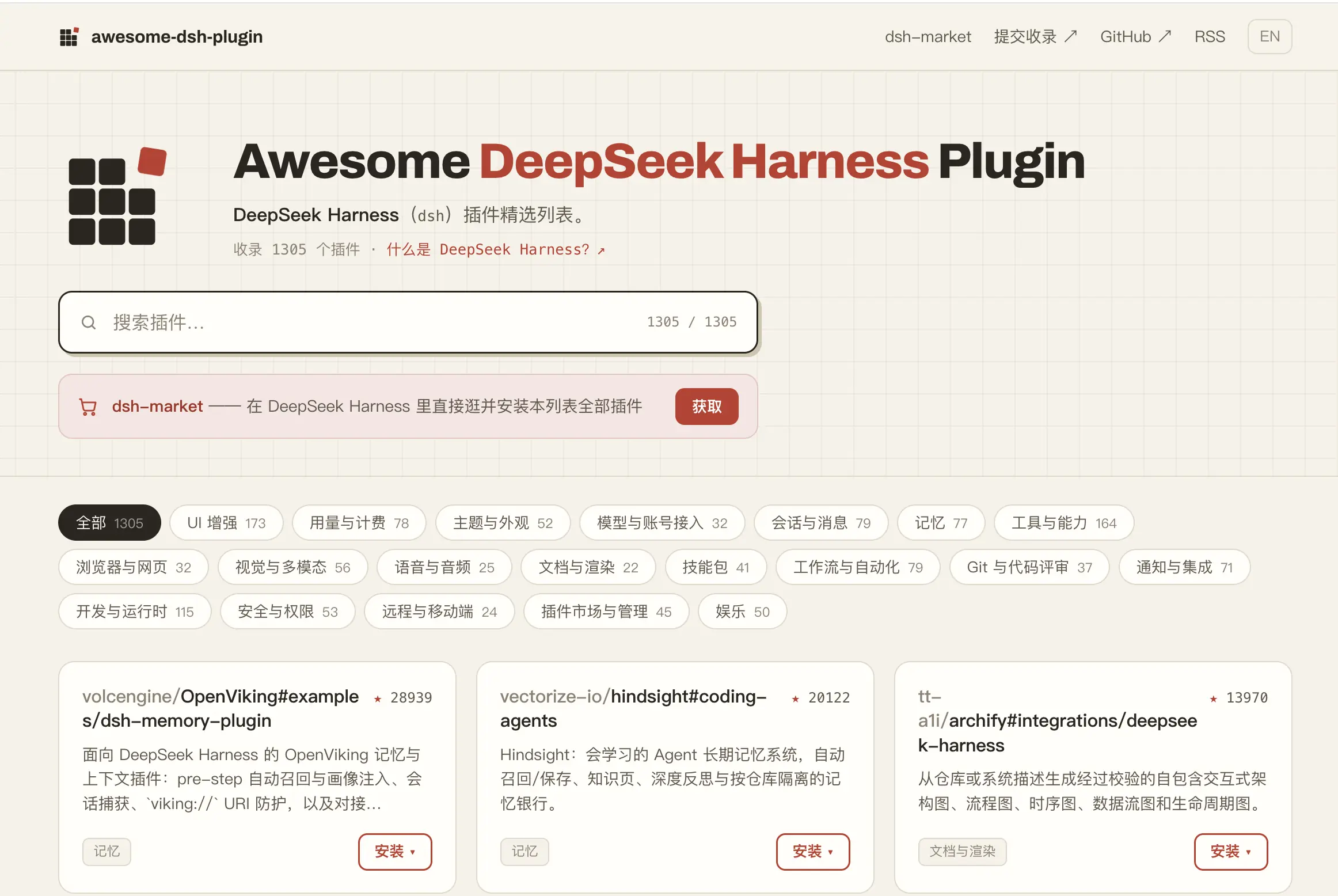Click the 获取 button
This screenshot has width=1338, height=896.
click(706, 407)
